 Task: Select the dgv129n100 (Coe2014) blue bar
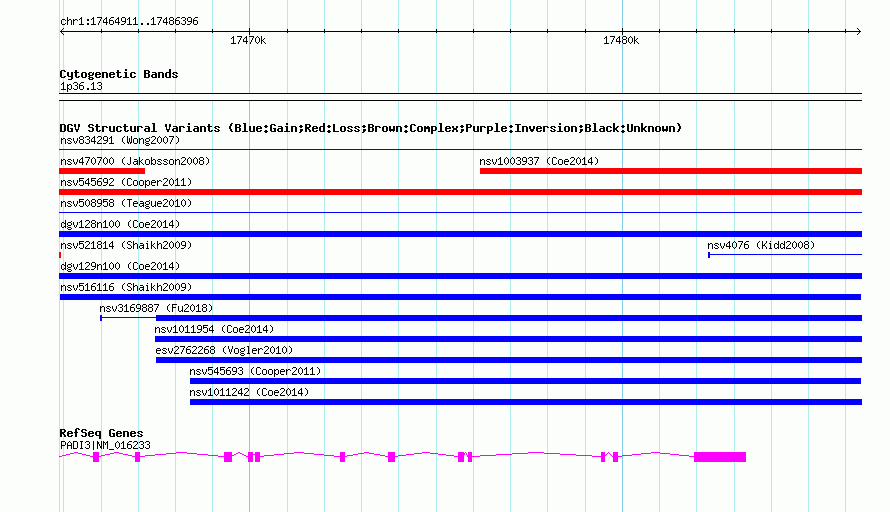tap(460, 276)
